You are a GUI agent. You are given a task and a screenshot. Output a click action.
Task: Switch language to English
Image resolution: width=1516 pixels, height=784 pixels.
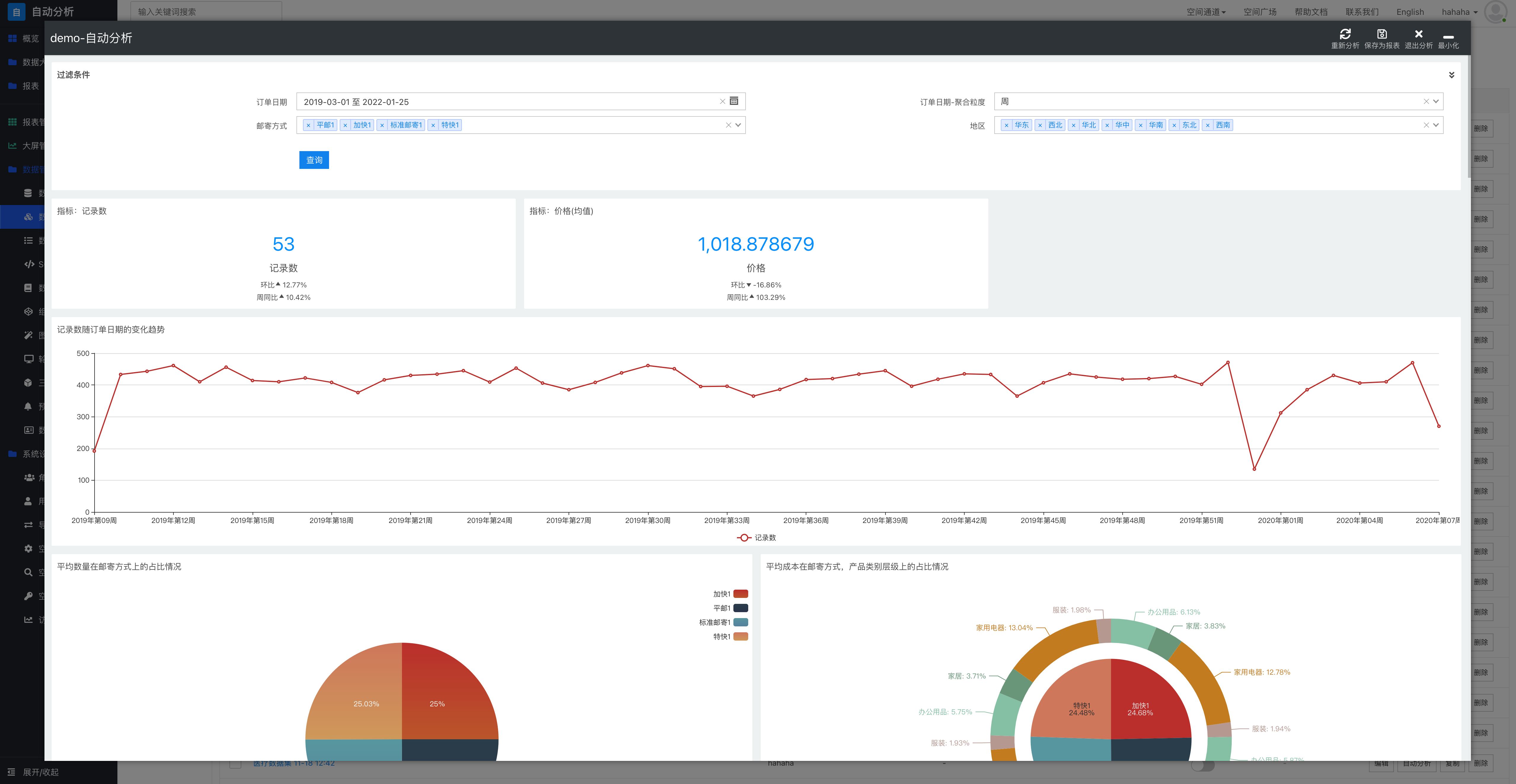[x=1410, y=12]
